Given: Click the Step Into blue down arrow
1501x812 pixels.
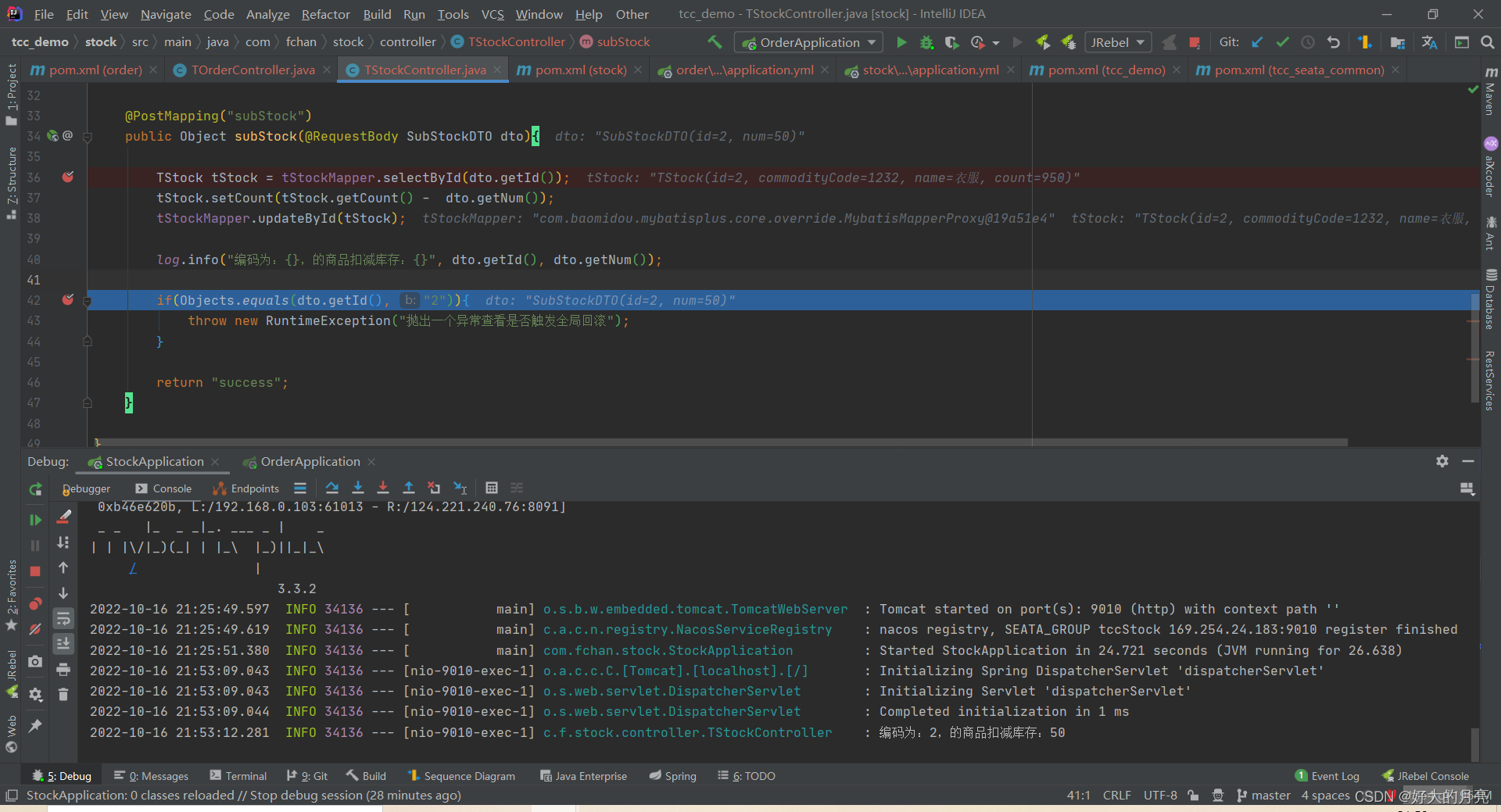Looking at the screenshot, I should tap(358, 488).
